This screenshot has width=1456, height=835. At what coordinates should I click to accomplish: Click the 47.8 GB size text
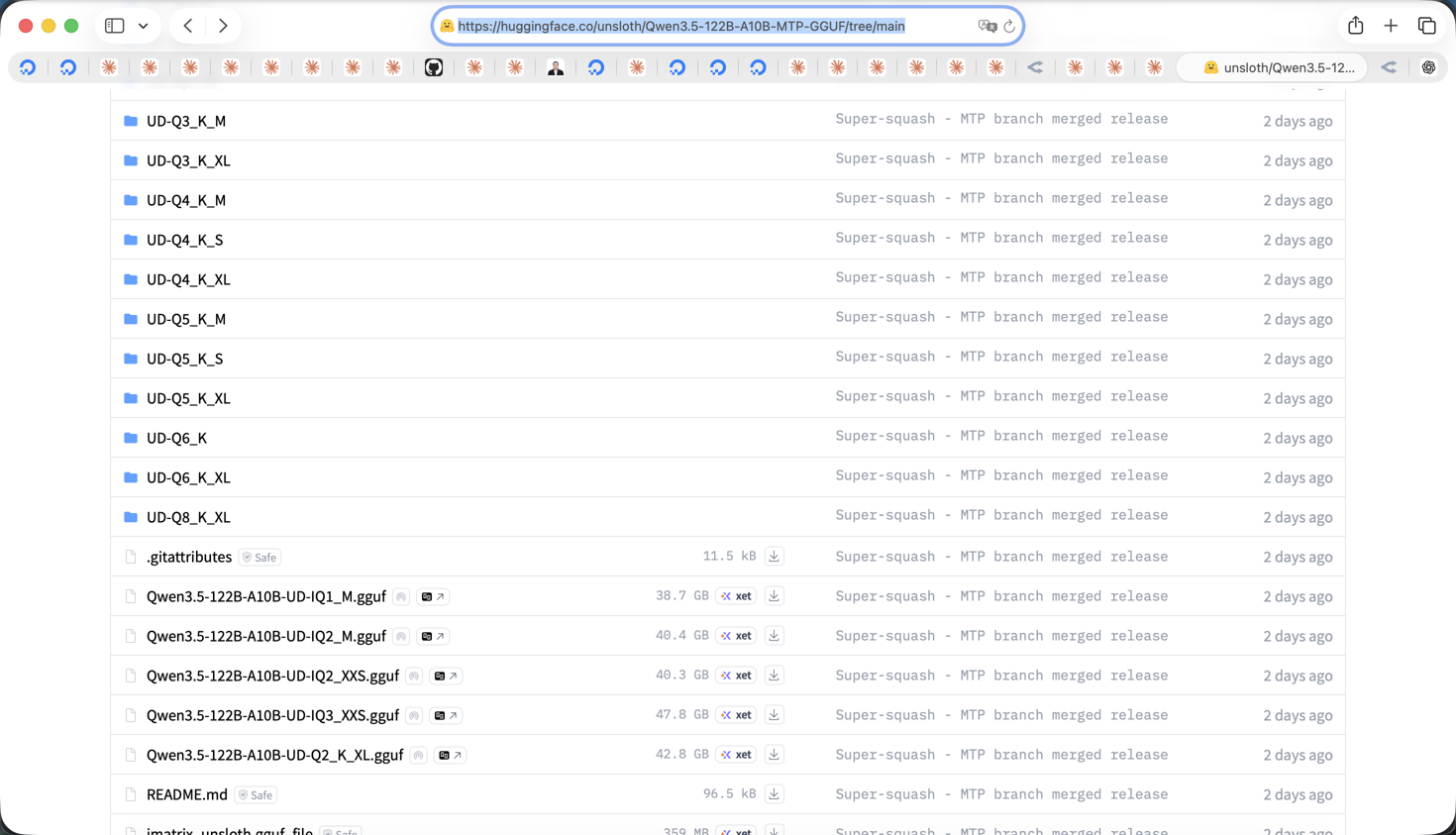pos(681,715)
